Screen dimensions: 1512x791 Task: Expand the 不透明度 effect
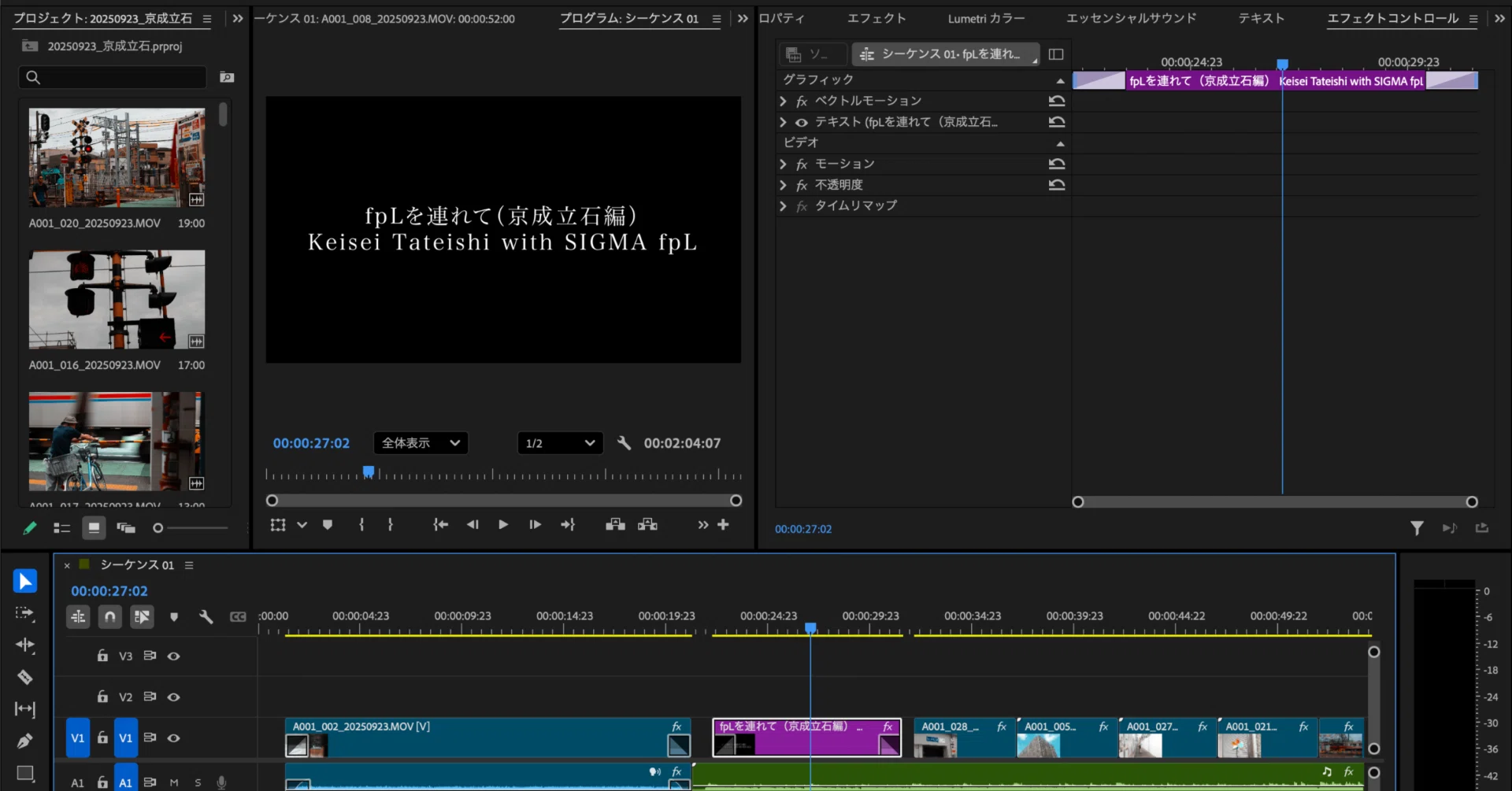tap(783, 185)
